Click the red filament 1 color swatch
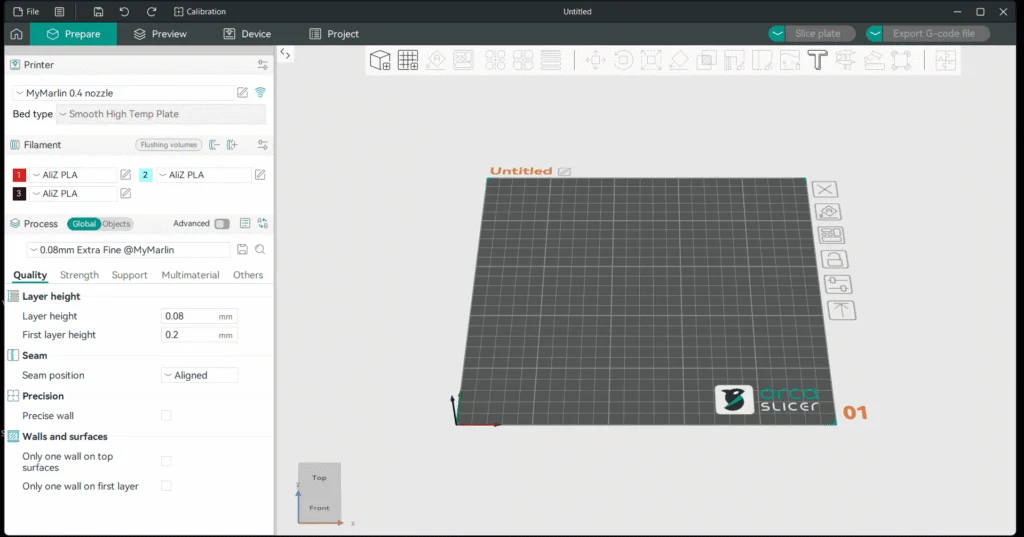 click(x=19, y=174)
